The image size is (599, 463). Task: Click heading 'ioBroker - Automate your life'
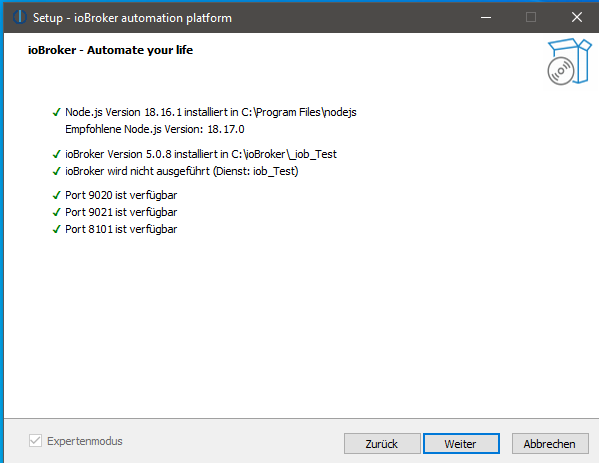(110, 50)
